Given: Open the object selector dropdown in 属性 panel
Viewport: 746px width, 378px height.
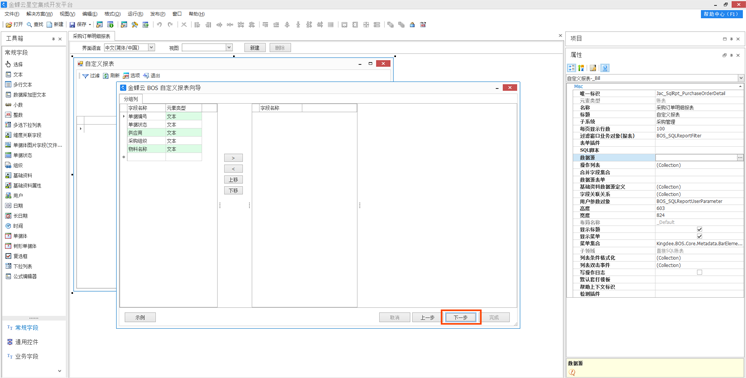Looking at the screenshot, I should tap(741, 78).
